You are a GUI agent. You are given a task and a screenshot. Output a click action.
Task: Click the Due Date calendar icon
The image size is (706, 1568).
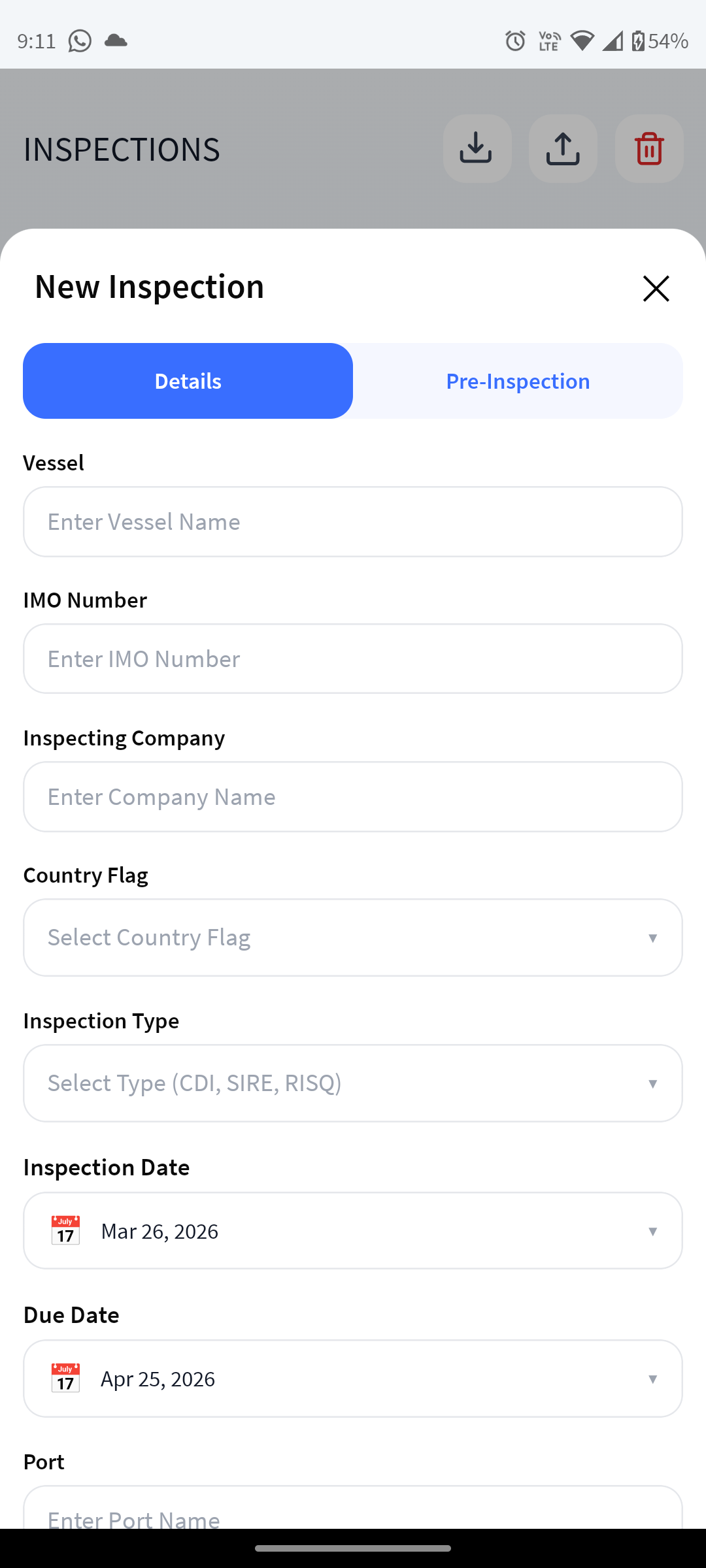pos(65,1379)
